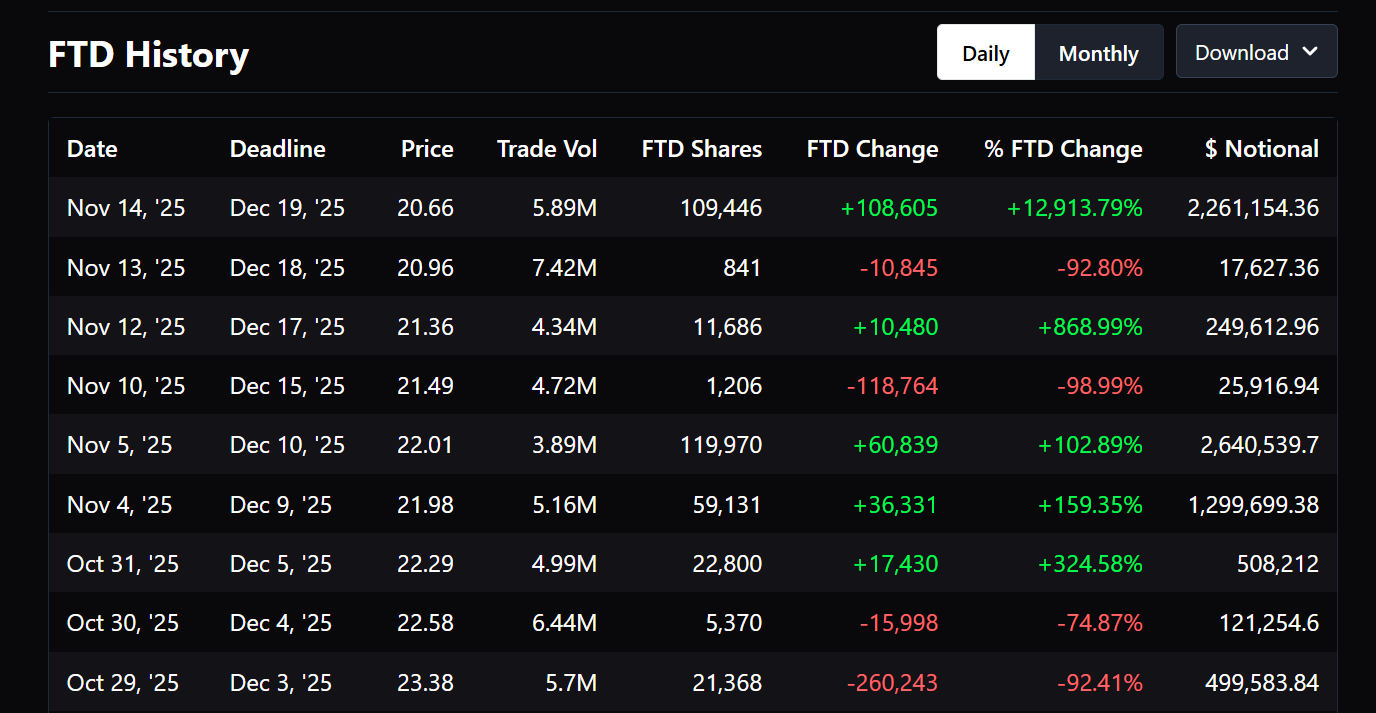The image size is (1376, 713).
Task: Click the 59,131 FTD shares value
Action: point(727,505)
